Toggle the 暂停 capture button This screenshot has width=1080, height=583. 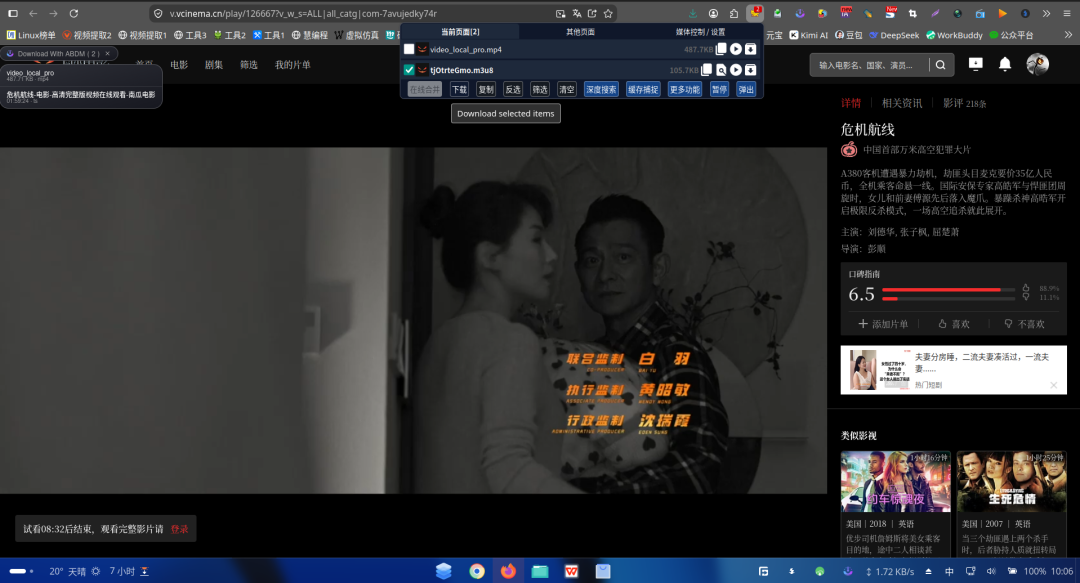[719, 90]
